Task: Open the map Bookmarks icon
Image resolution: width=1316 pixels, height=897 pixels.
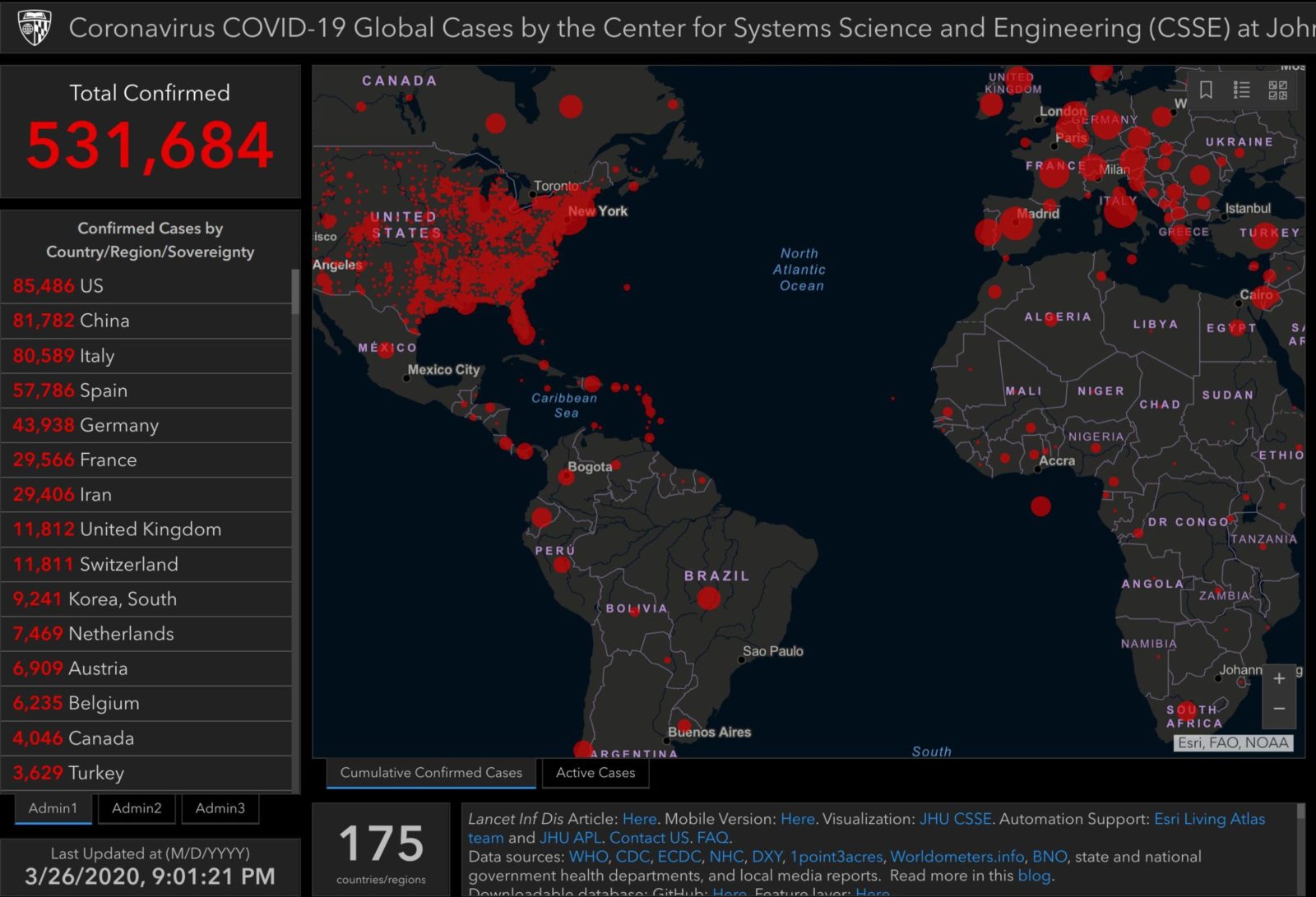Action: tap(1206, 90)
